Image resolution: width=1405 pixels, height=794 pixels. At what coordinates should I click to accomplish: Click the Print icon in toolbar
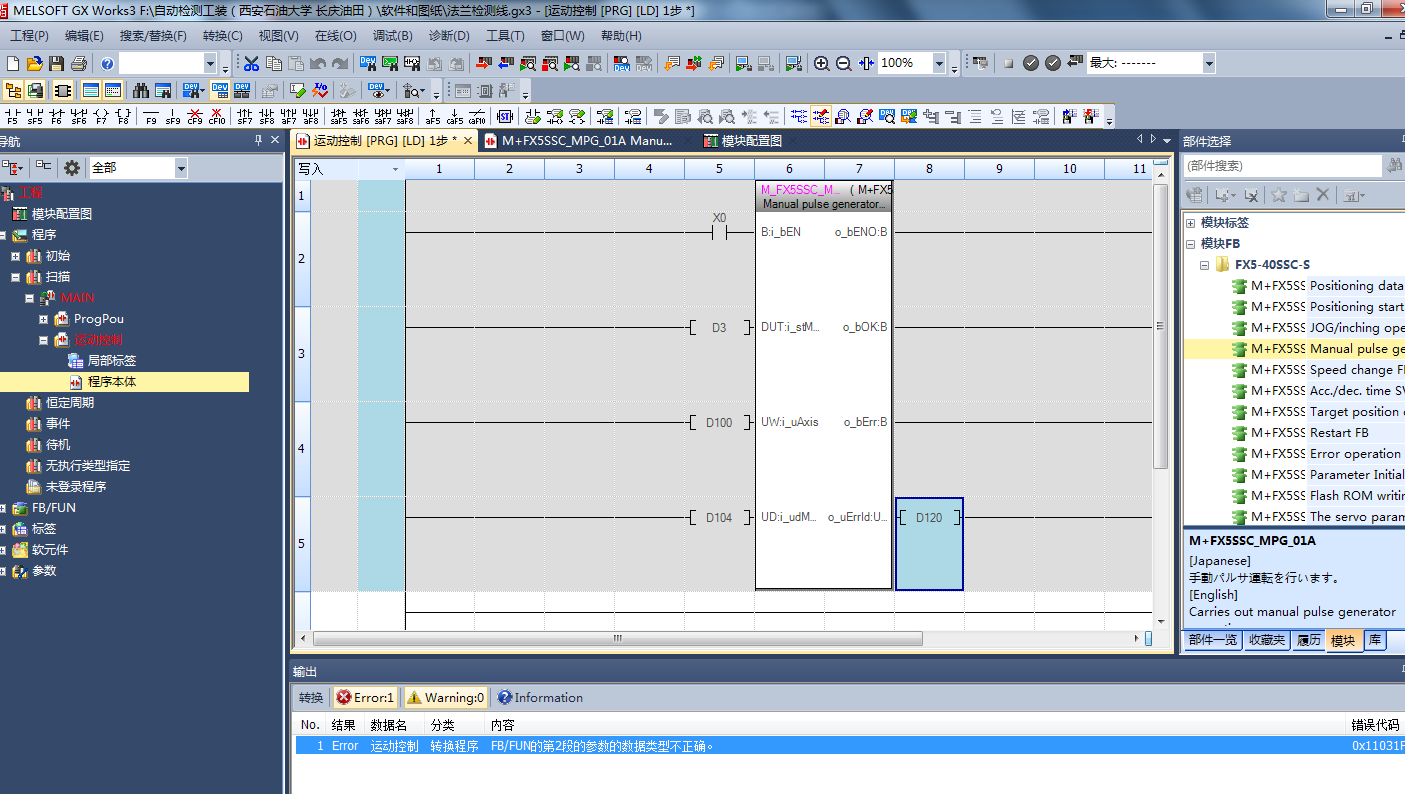[x=79, y=63]
